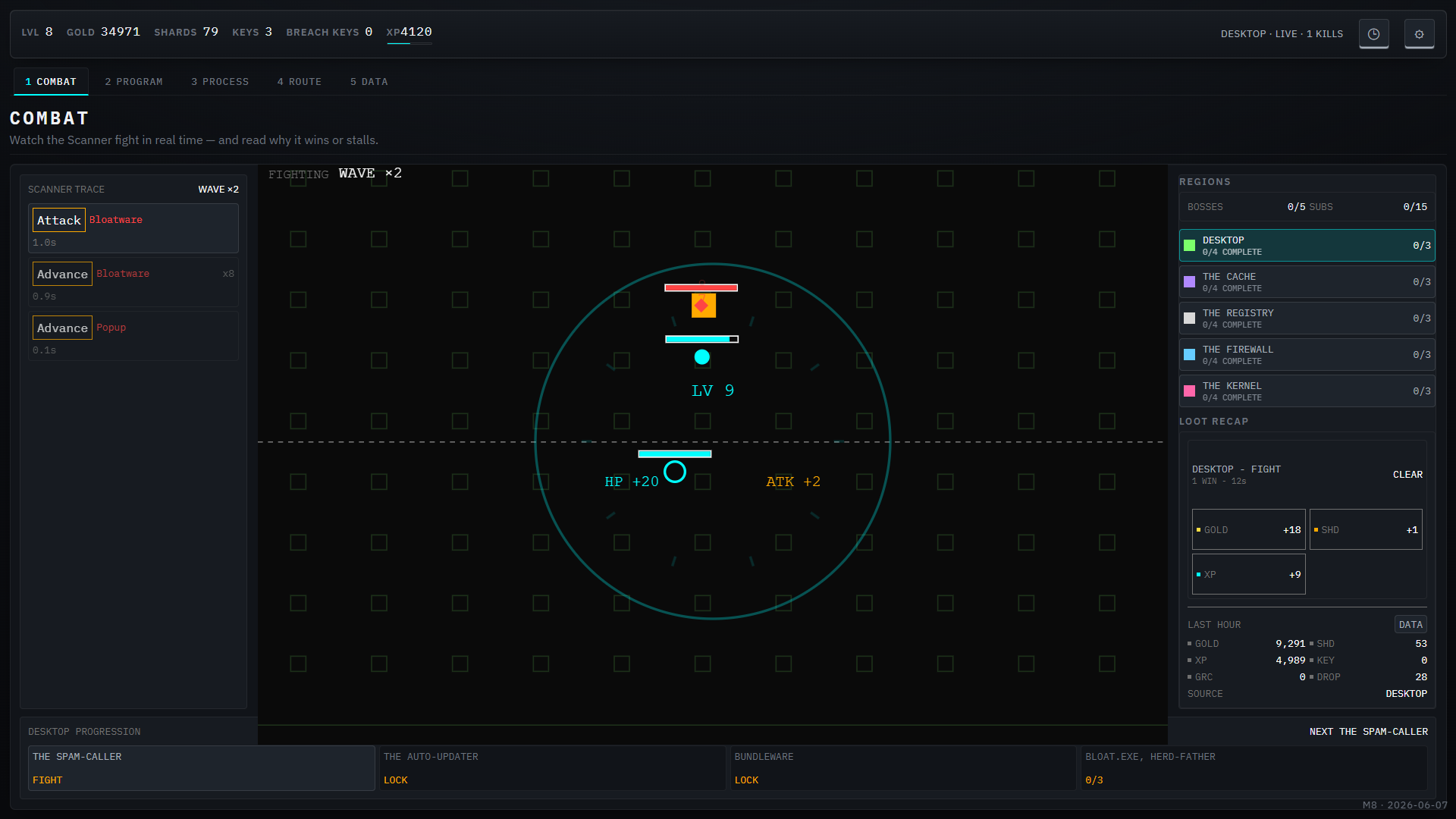
Task: Open the settings gear button
Action: pyautogui.click(x=1419, y=34)
